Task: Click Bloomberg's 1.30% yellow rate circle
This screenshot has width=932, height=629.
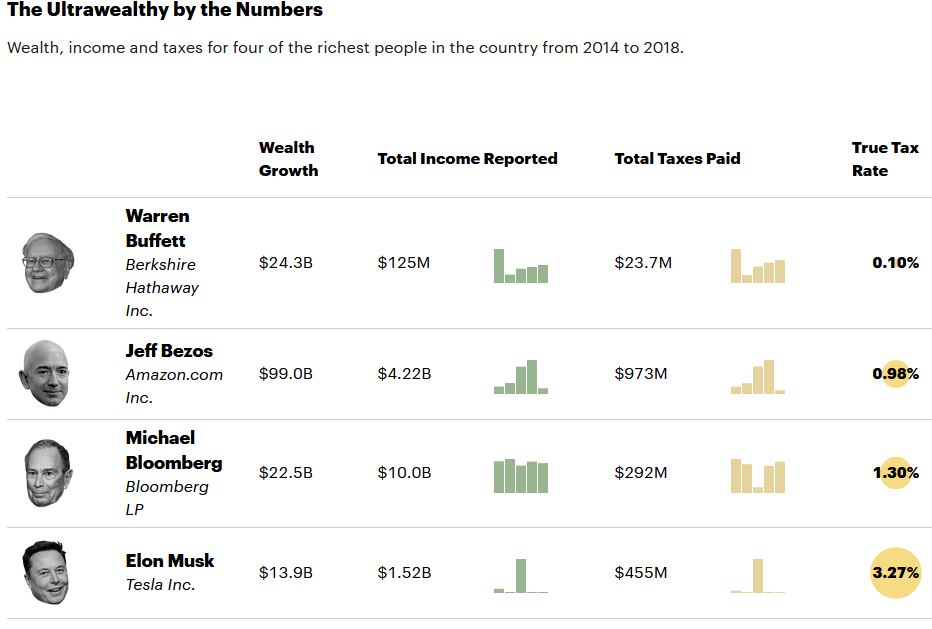Action: coord(895,472)
